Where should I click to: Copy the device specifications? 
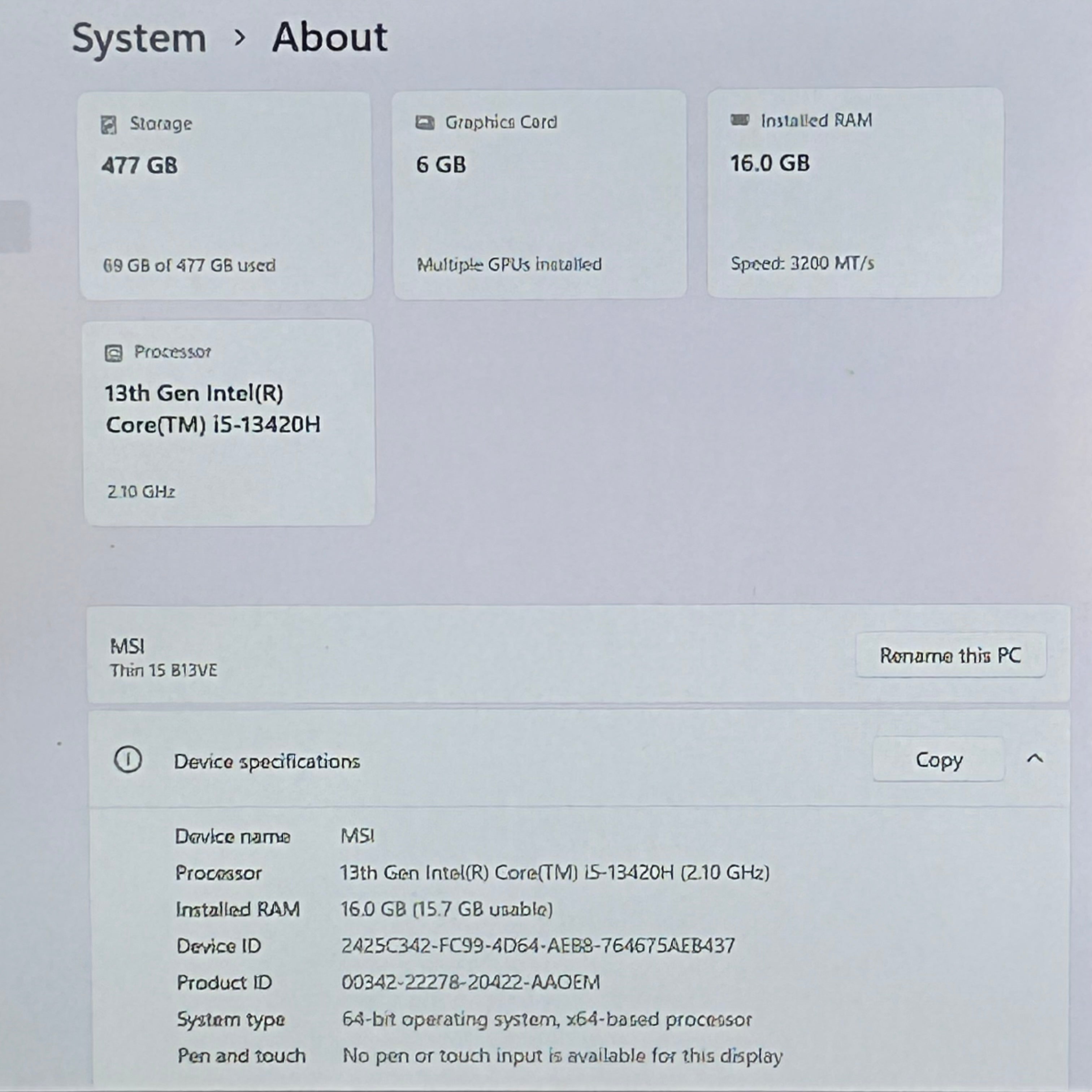pos(938,759)
